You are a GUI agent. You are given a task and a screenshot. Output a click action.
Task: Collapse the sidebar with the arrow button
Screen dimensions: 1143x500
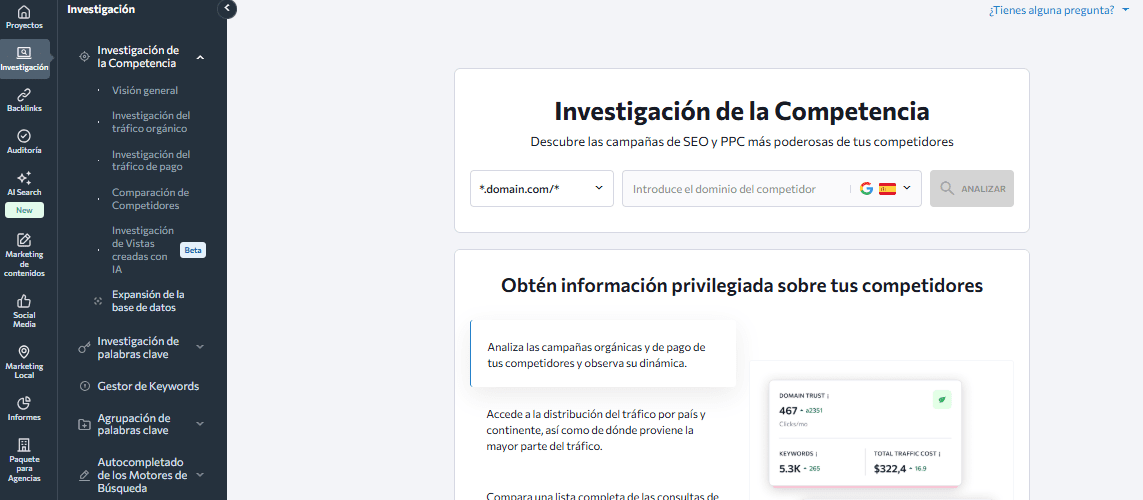click(227, 9)
